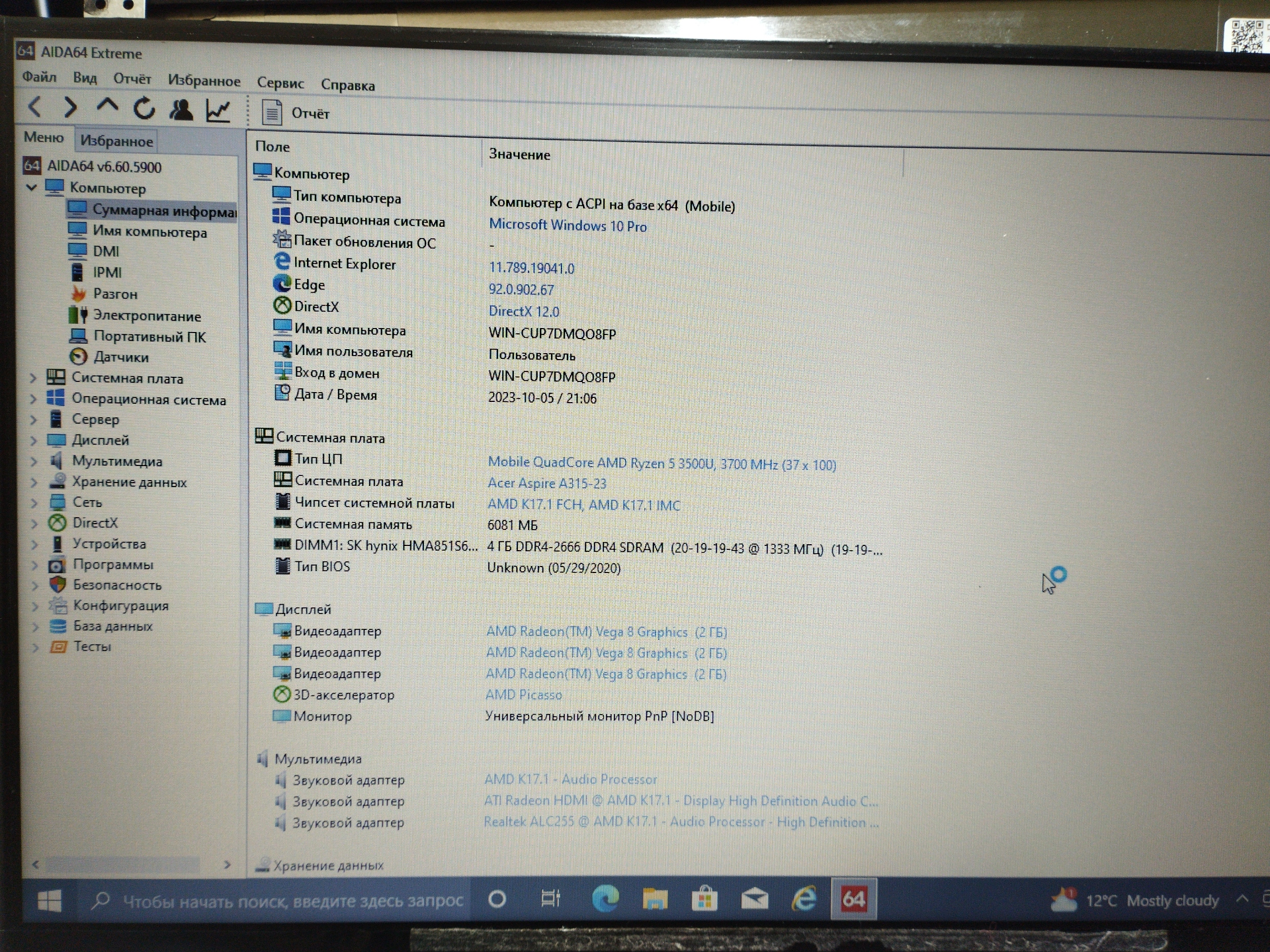This screenshot has width=1270, height=952.
Task: Open Task View on the taskbar
Action: (550, 899)
